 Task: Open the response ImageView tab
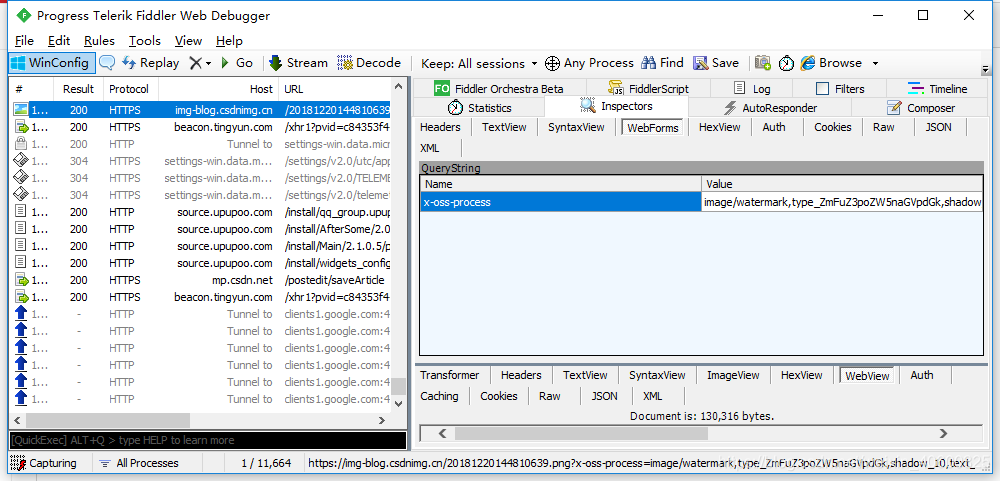click(x=733, y=375)
